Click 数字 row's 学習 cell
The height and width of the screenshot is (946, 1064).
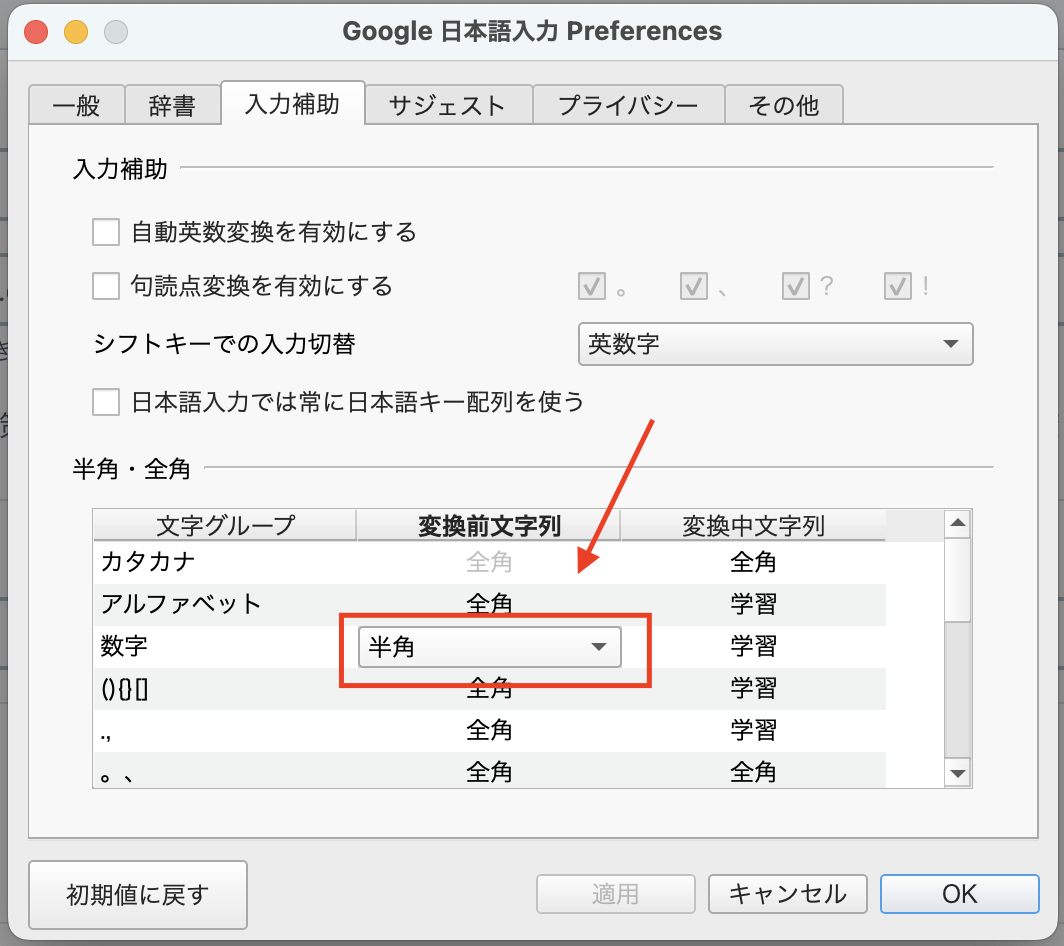click(753, 646)
